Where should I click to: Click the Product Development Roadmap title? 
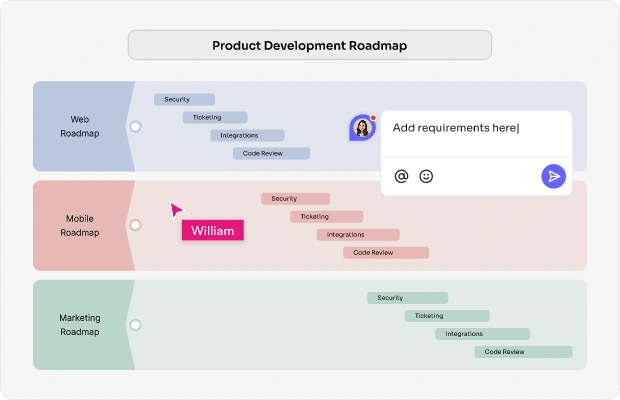click(x=310, y=45)
